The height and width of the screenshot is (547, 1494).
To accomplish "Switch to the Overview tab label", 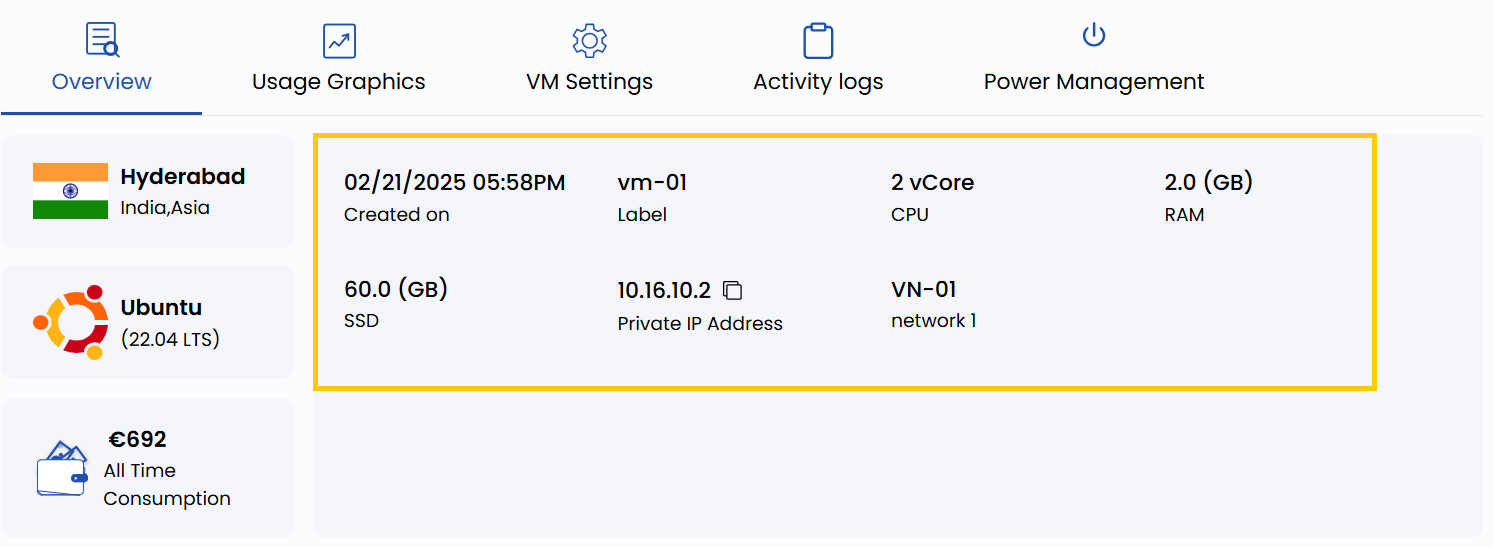I will click(102, 82).
